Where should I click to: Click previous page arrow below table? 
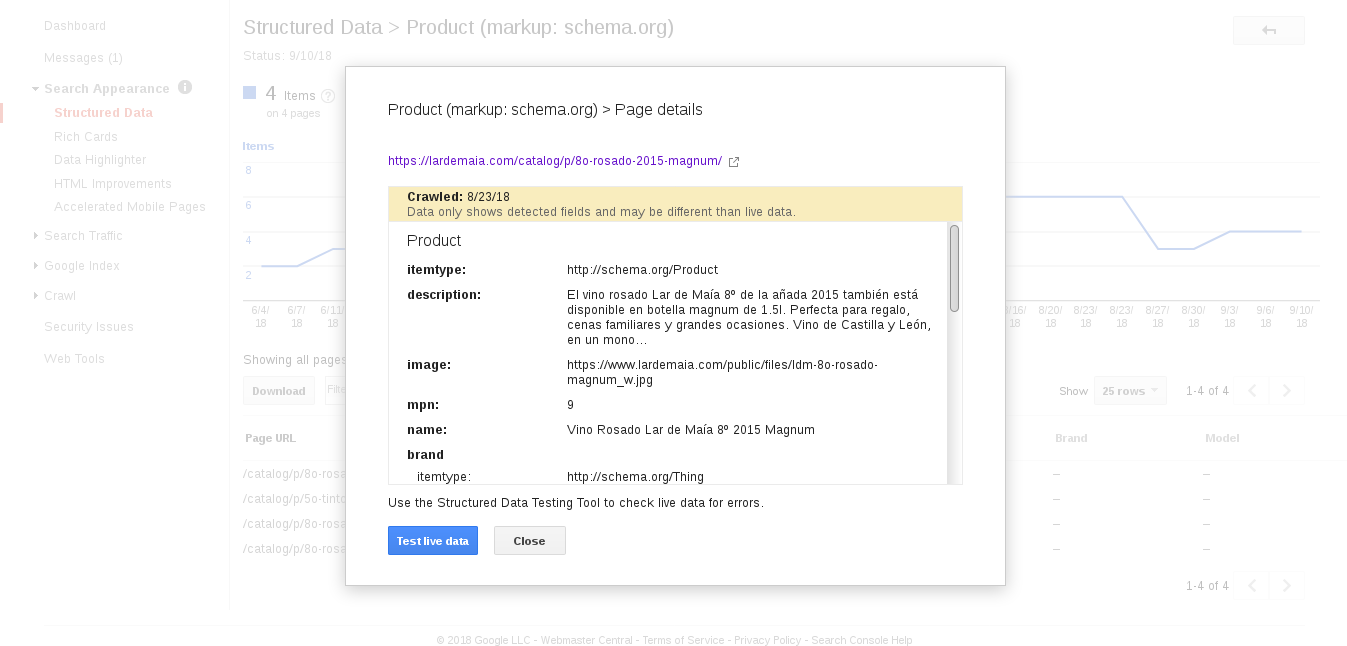point(1252,586)
